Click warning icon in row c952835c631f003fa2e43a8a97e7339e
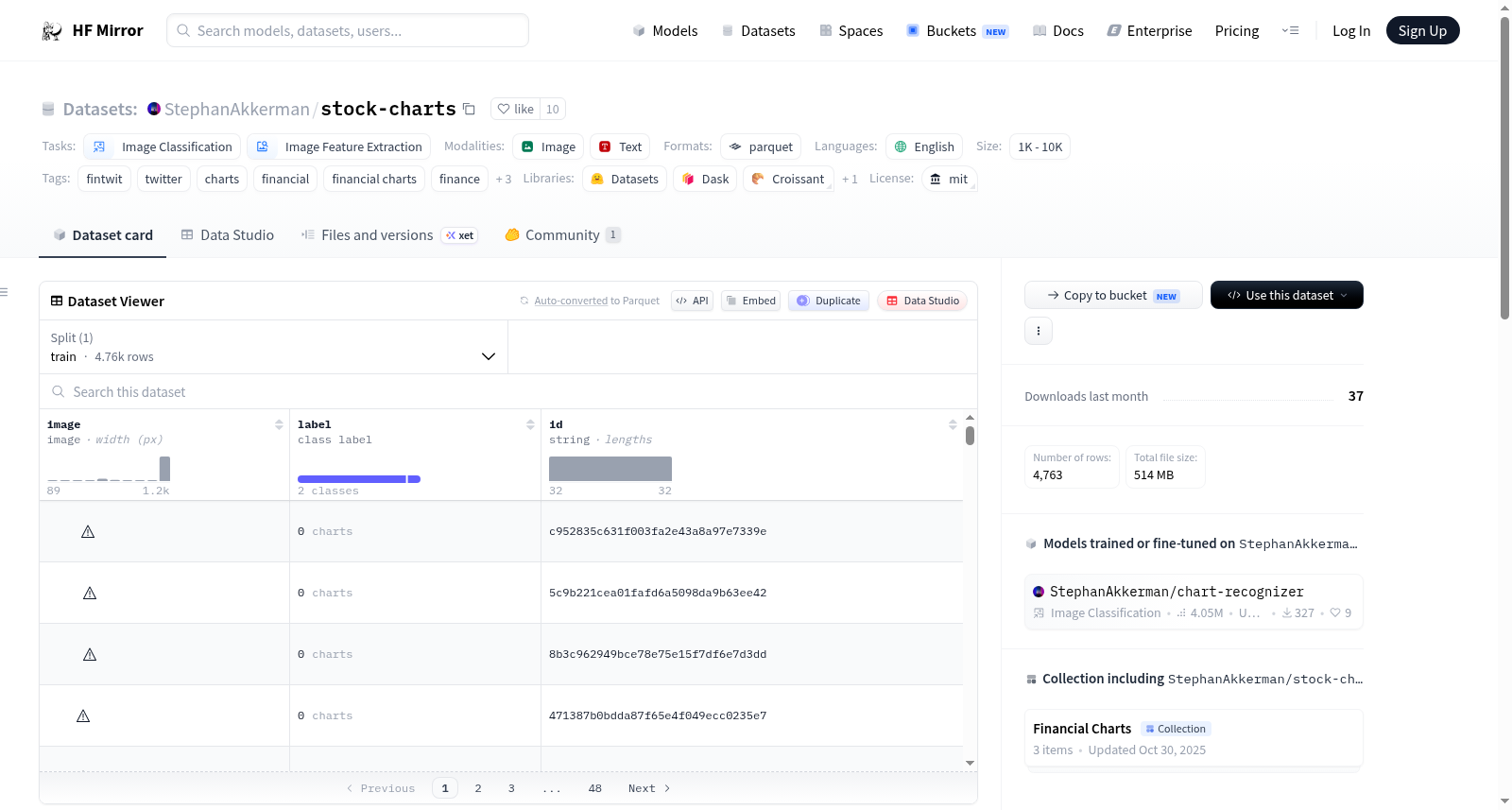The width and height of the screenshot is (1512, 810). click(88, 532)
